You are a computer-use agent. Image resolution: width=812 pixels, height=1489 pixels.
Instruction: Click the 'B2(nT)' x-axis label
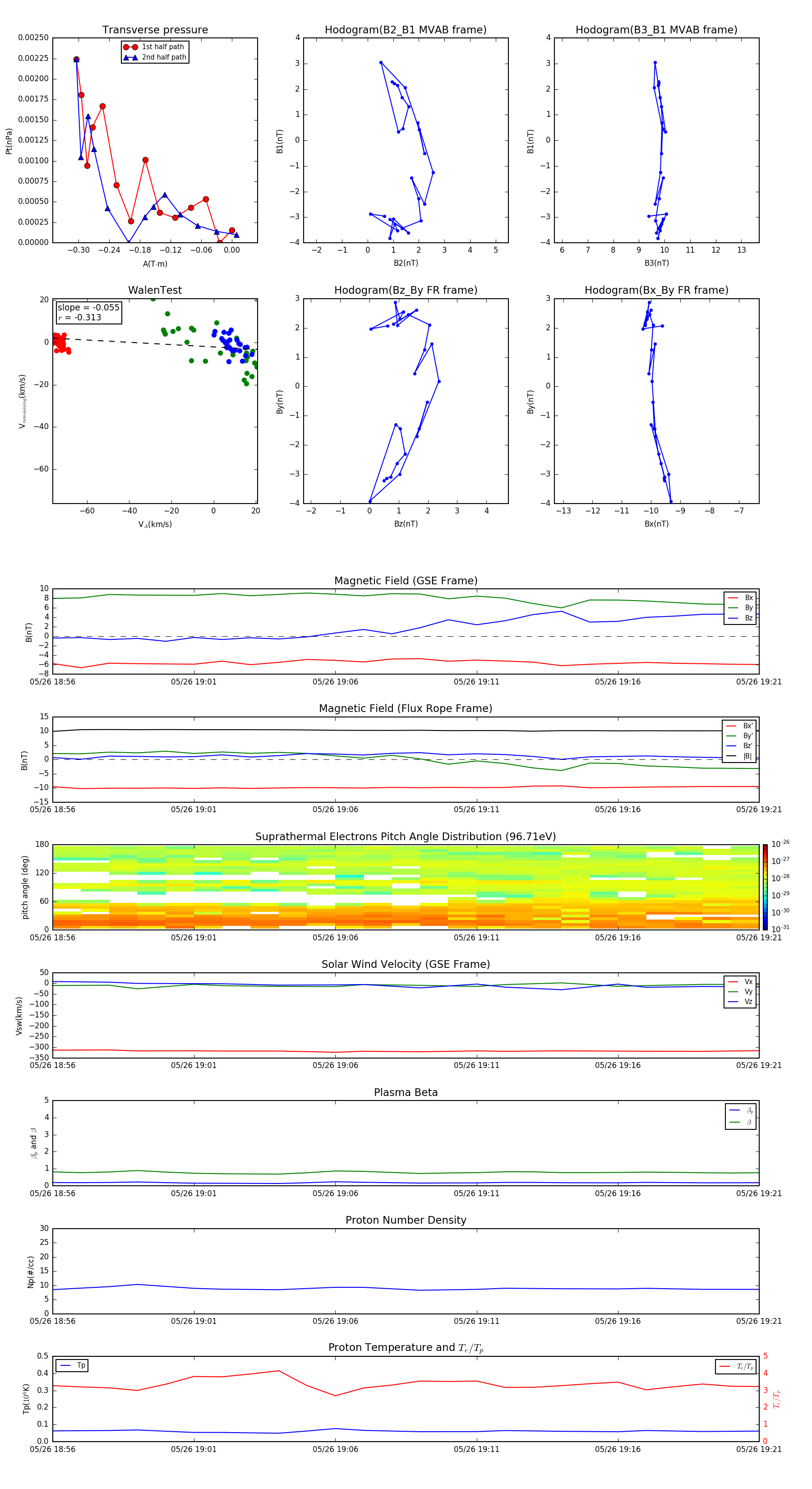tap(406, 263)
